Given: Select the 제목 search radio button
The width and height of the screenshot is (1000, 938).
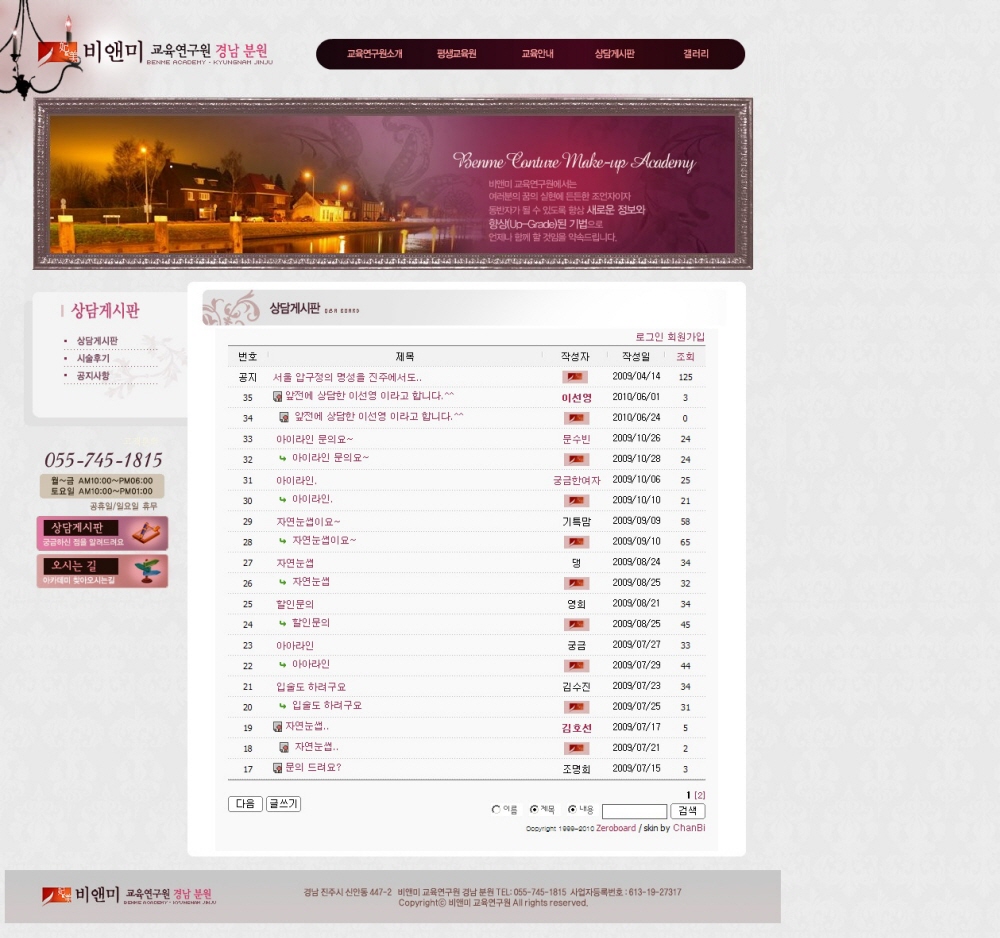Looking at the screenshot, I should (534, 810).
